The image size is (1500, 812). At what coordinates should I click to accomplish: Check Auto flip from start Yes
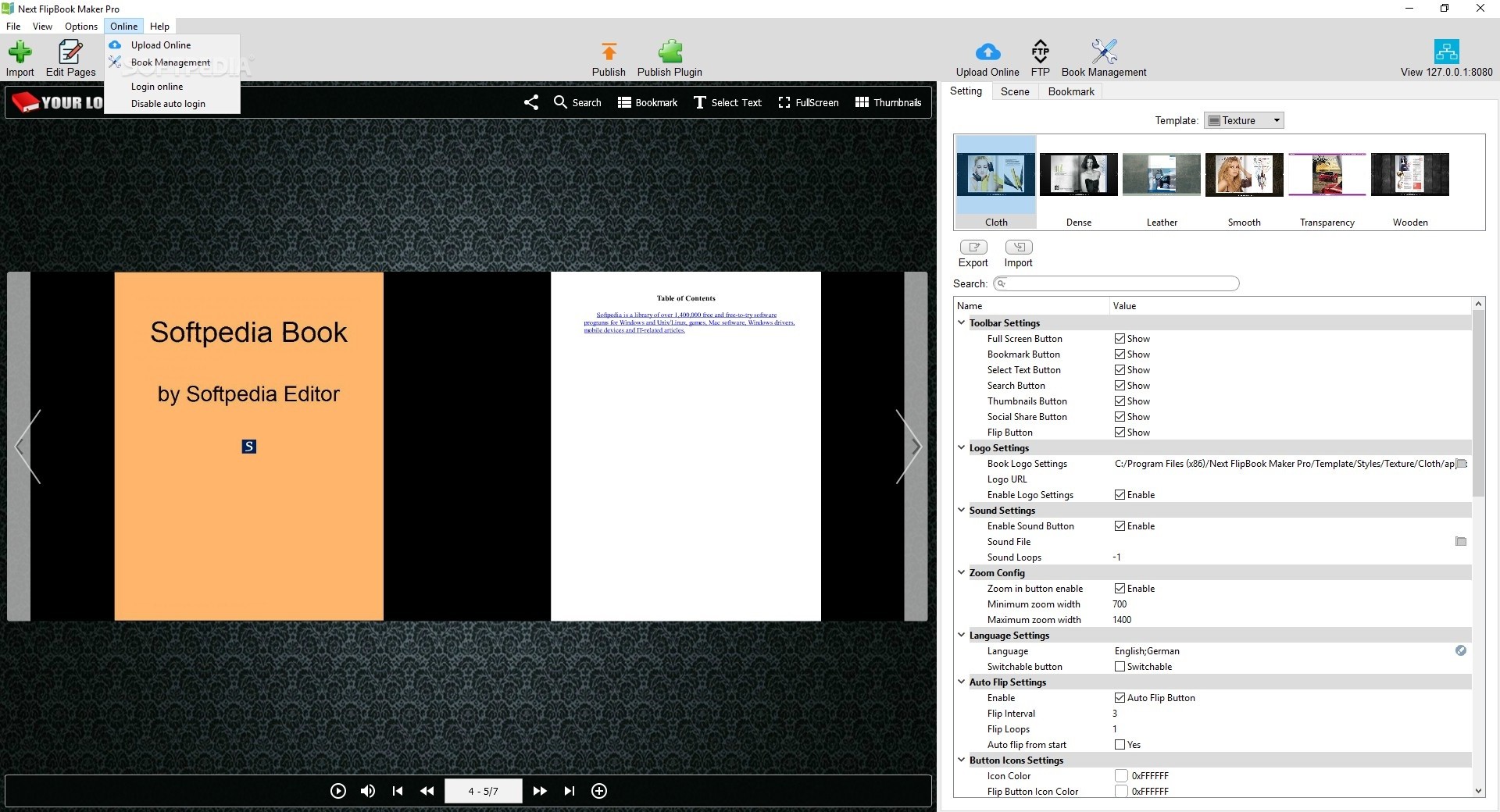(x=1120, y=745)
